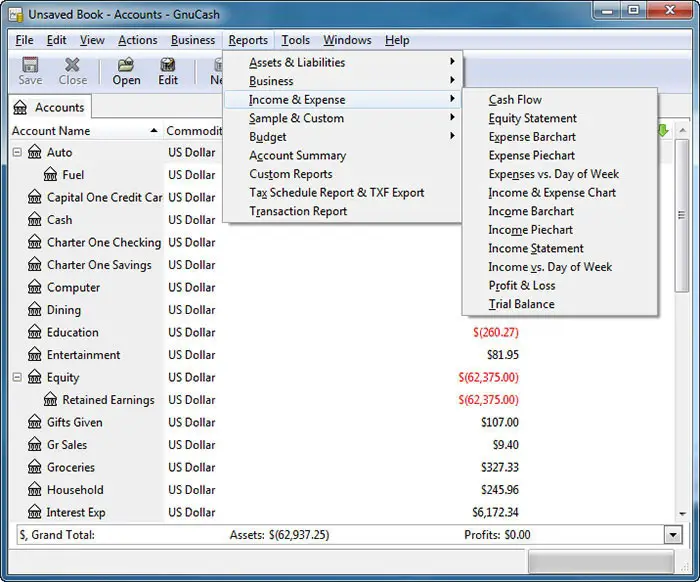Click the Household account bank icon
This screenshot has height=582, width=700.
point(35,490)
